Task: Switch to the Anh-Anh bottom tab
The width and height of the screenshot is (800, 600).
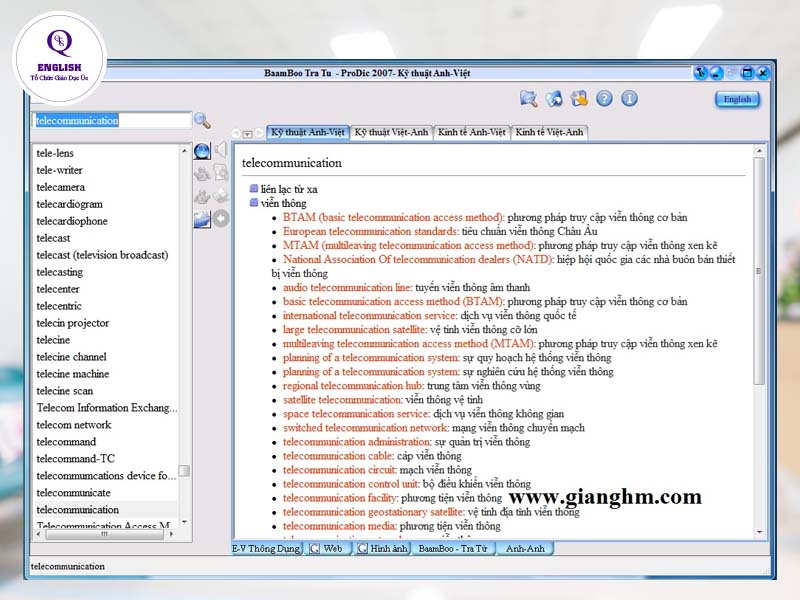Action: tap(525, 548)
